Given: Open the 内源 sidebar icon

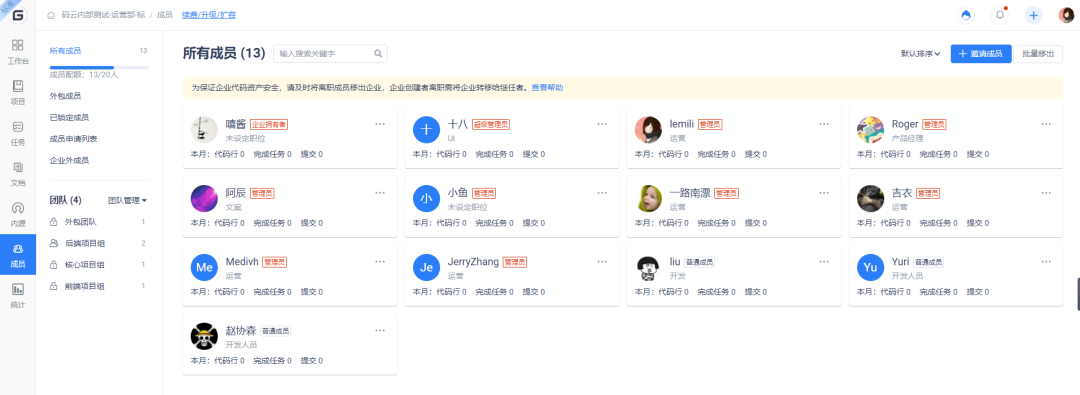Looking at the screenshot, I should point(18,214).
